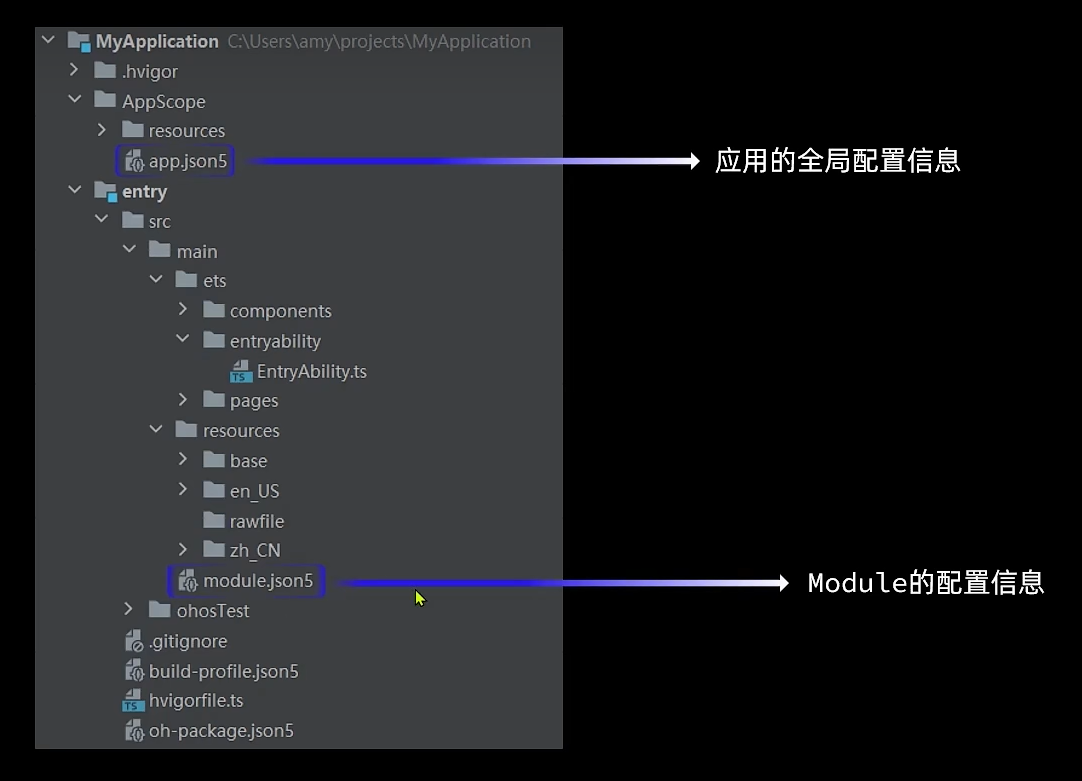Screen dimensions: 1082x781
Task: Collapse the AppScope folder
Action: click(x=74, y=101)
